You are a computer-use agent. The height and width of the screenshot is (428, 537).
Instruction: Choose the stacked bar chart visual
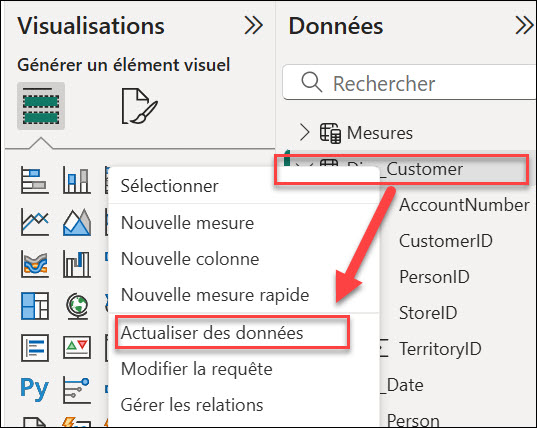(35, 180)
